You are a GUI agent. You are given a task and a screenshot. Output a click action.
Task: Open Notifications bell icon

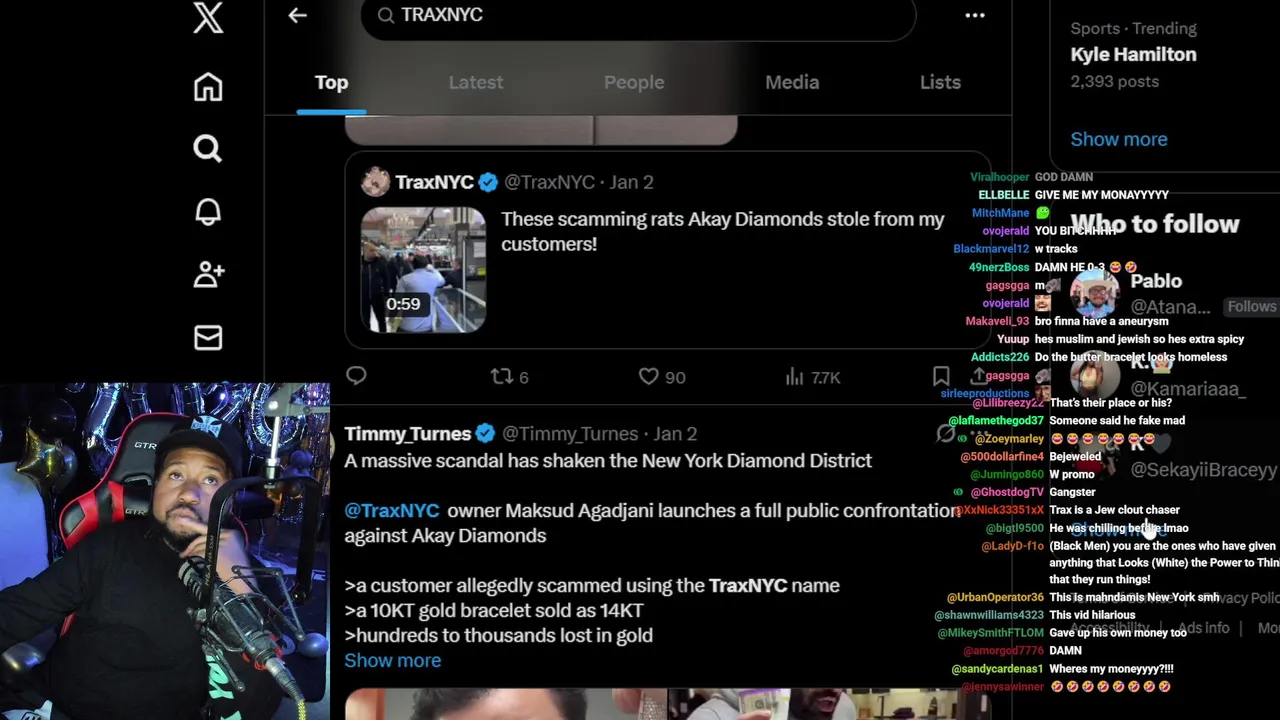[x=208, y=211]
